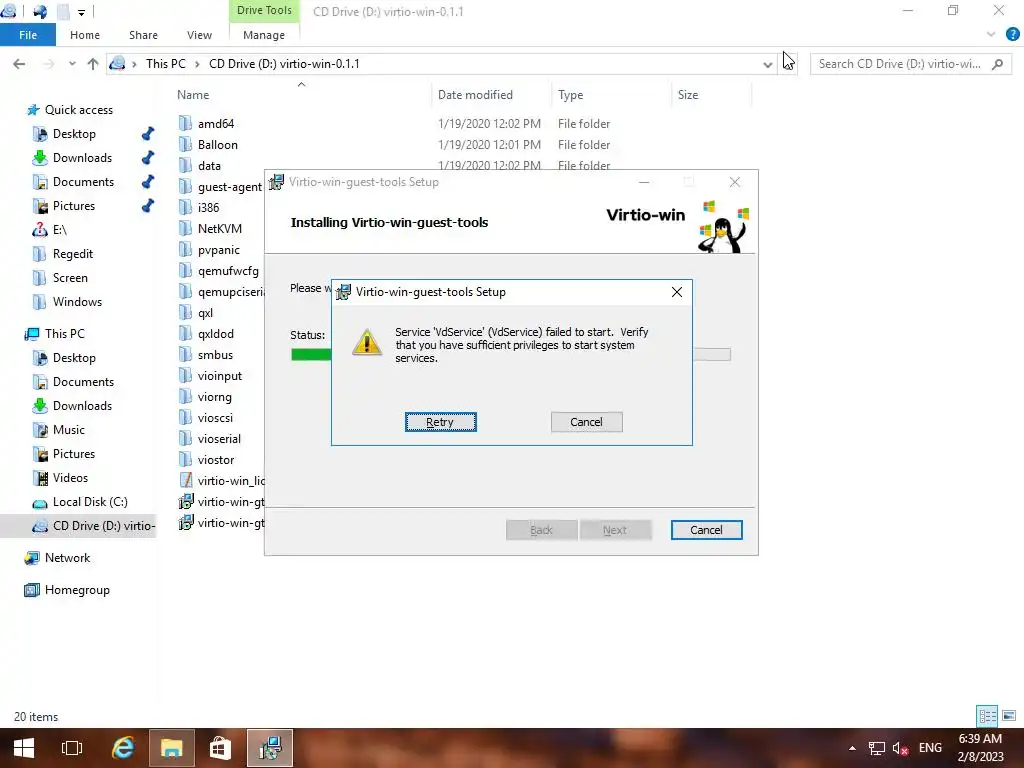Image resolution: width=1024 pixels, height=768 pixels.
Task: Select the i386 folder
Action: click(x=208, y=207)
